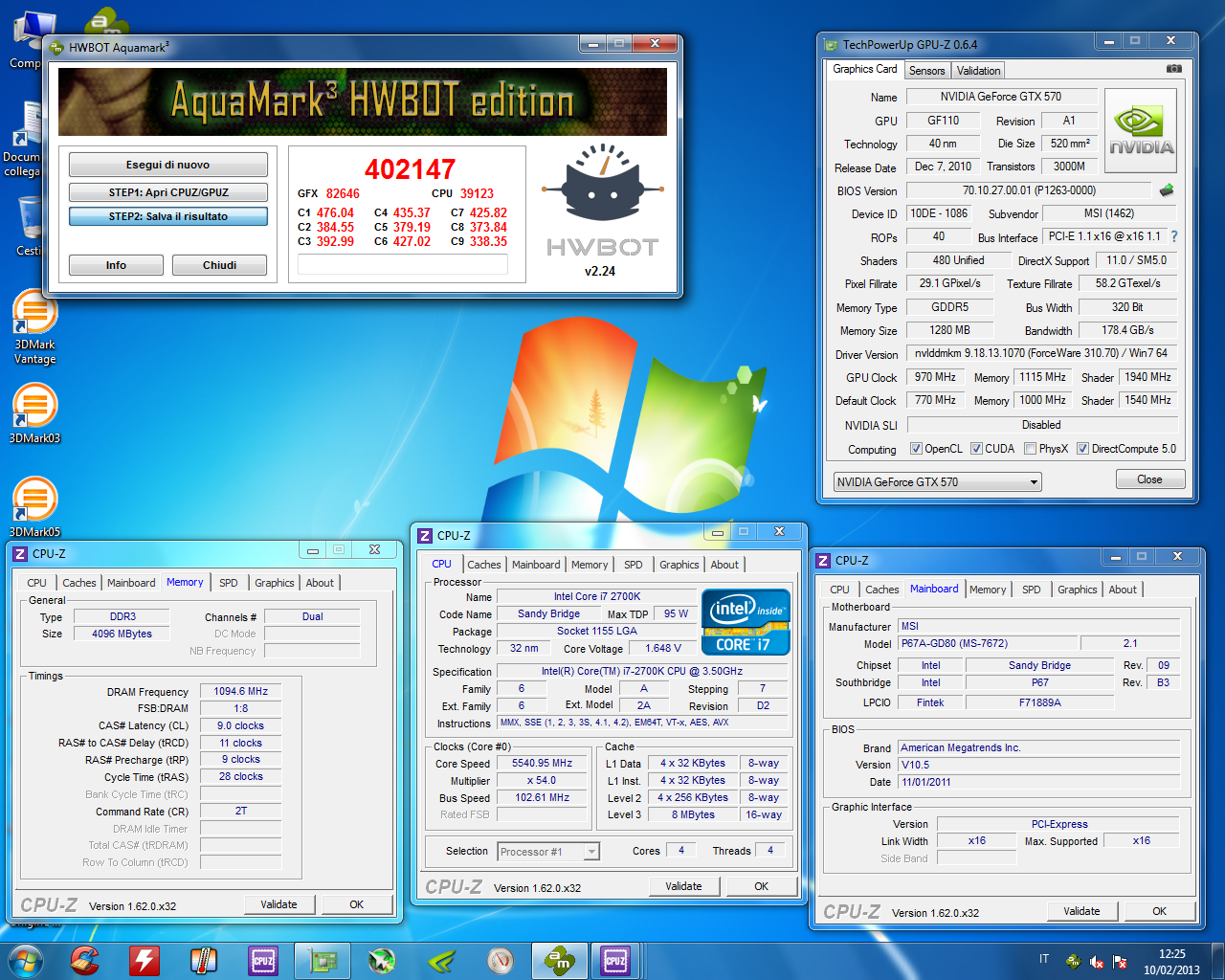Click the CPU-Z taskbar icon beside the thermometer

pyautogui.click(x=263, y=960)
